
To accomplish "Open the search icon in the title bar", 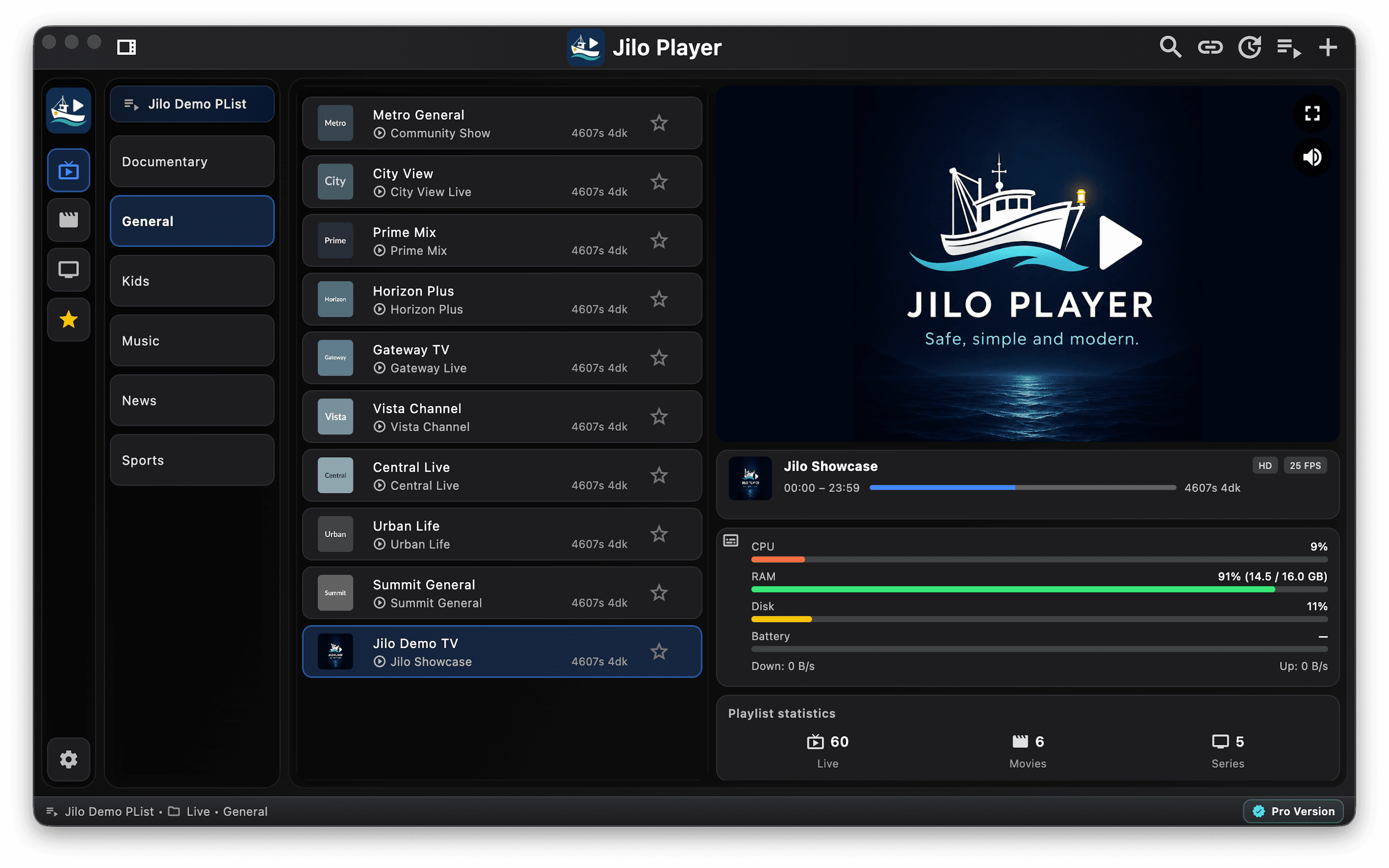I will pyautogui.click(x=1171, y=47).
